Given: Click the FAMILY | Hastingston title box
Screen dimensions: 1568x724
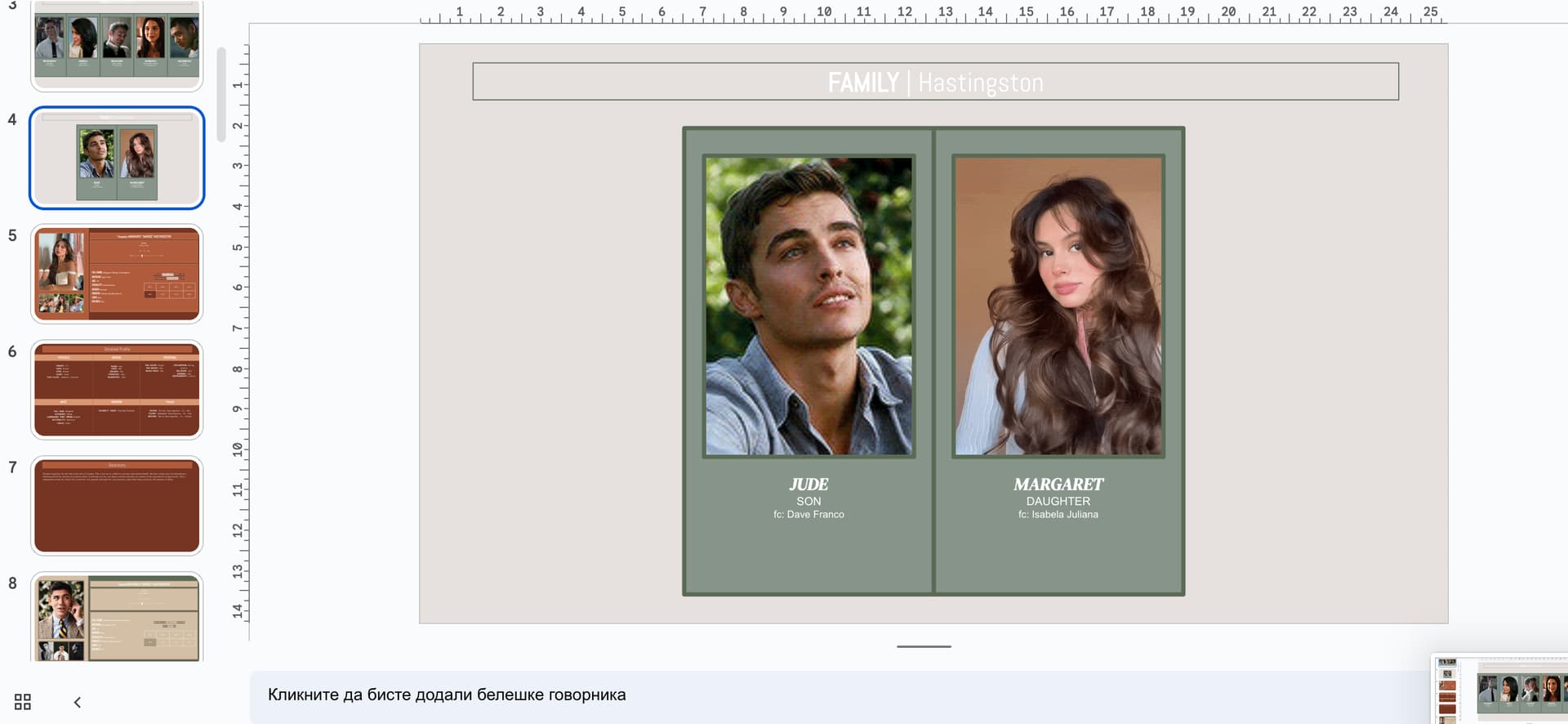Looking at the screenshot, I should pos(935,82).
